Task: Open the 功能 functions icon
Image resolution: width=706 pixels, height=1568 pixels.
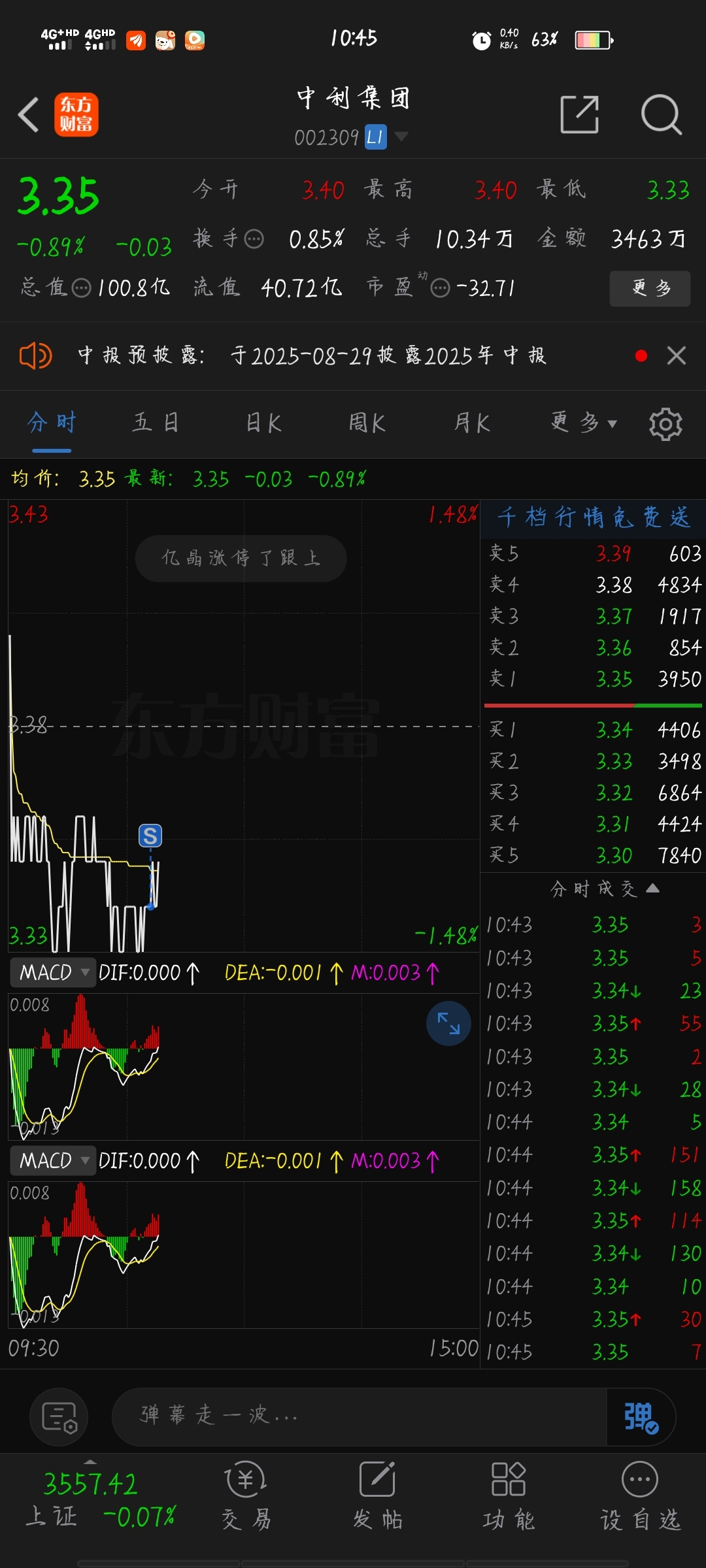Action: click(509, 1497)
